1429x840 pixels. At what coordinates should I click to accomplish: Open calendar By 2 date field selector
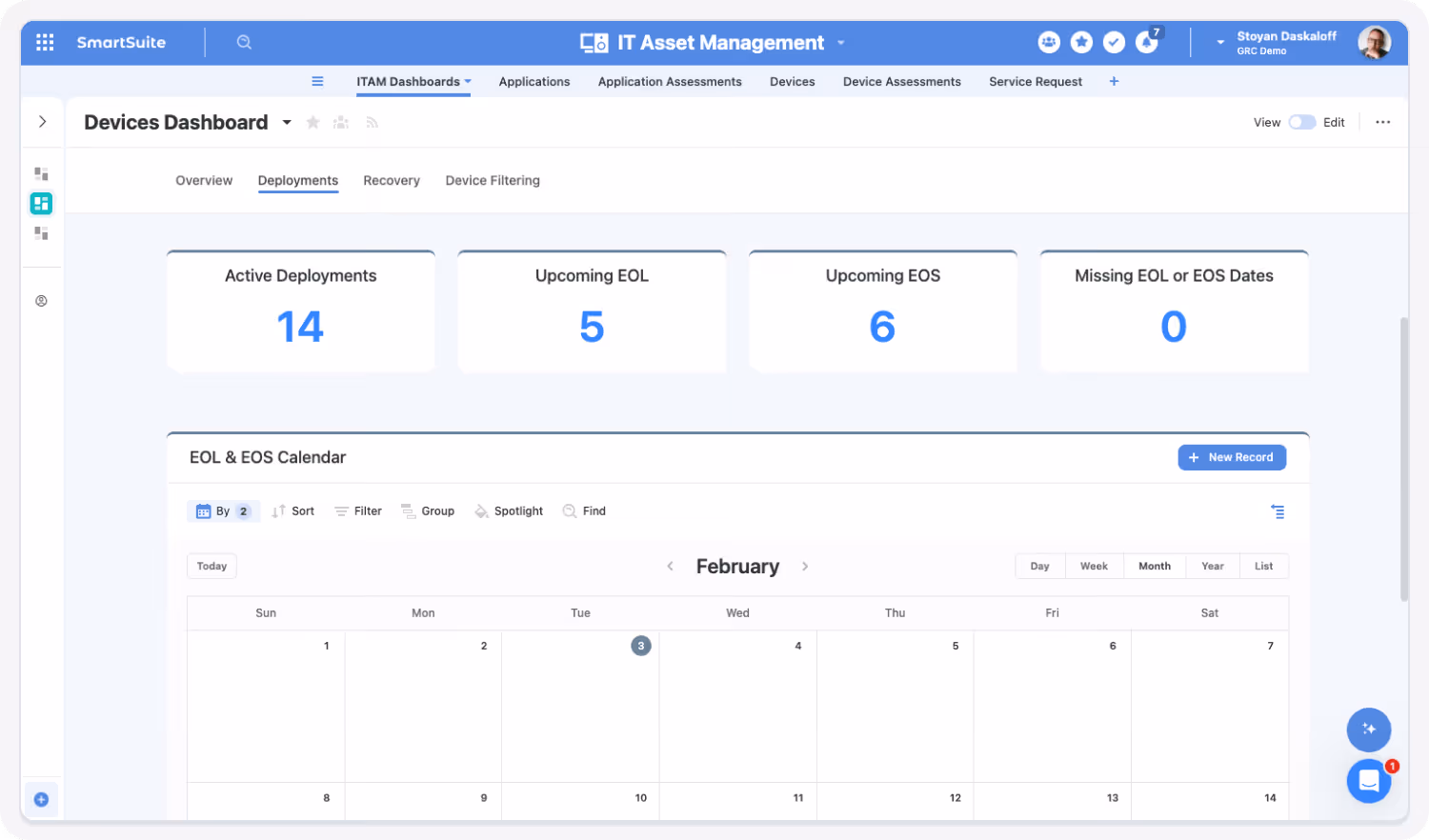point(223,511)
